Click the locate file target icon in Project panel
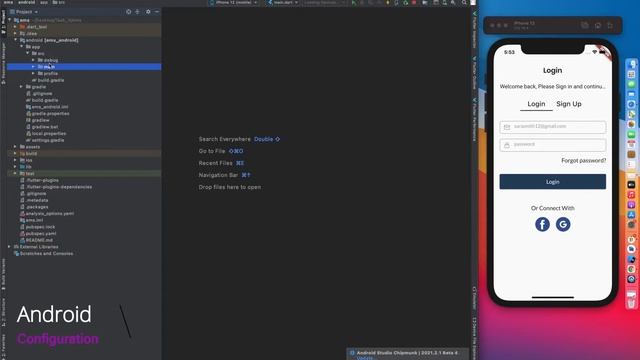 (x=129, y=12)
